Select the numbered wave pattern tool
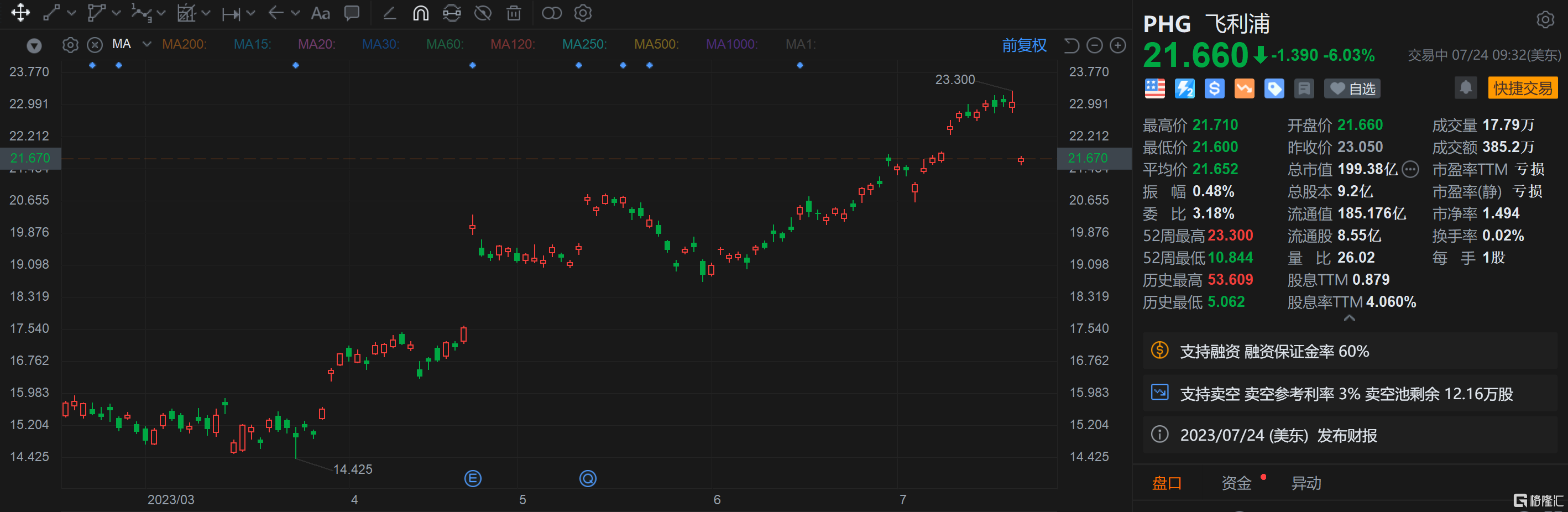This screenshot has width=1568, height=512. coord(141,13)
